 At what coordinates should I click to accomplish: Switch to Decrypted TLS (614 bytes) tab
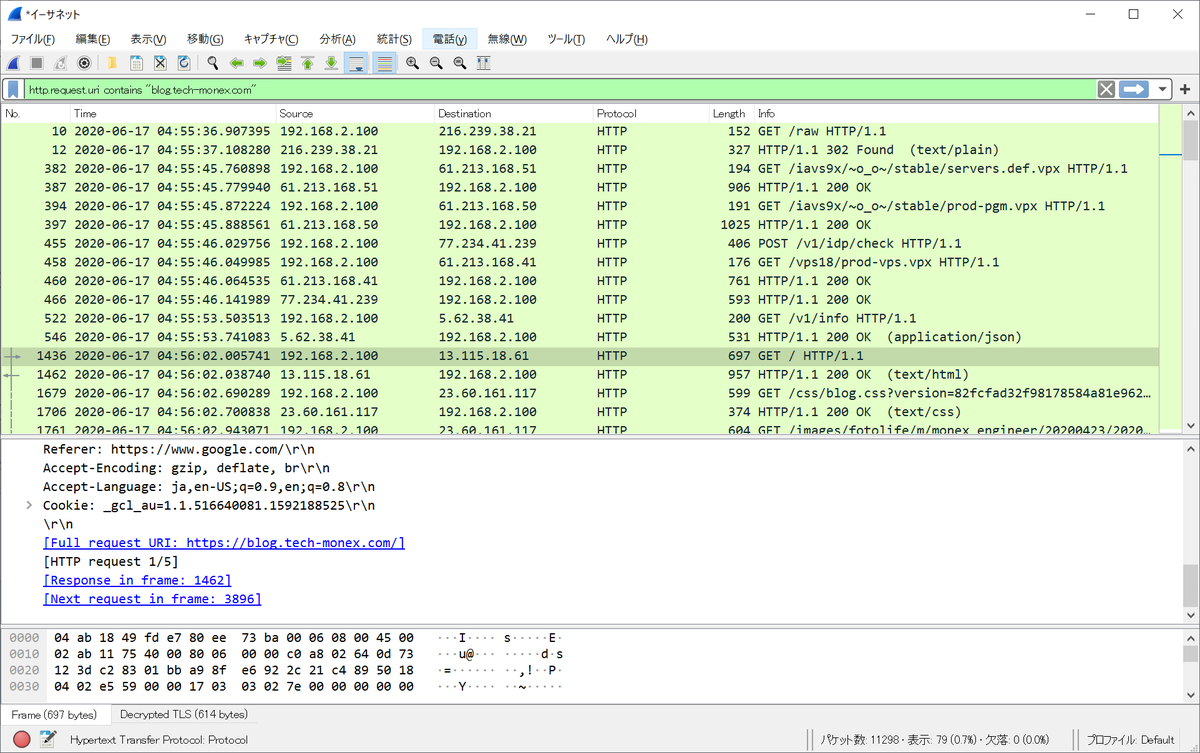pyautogui.click(x=184, y=714)
